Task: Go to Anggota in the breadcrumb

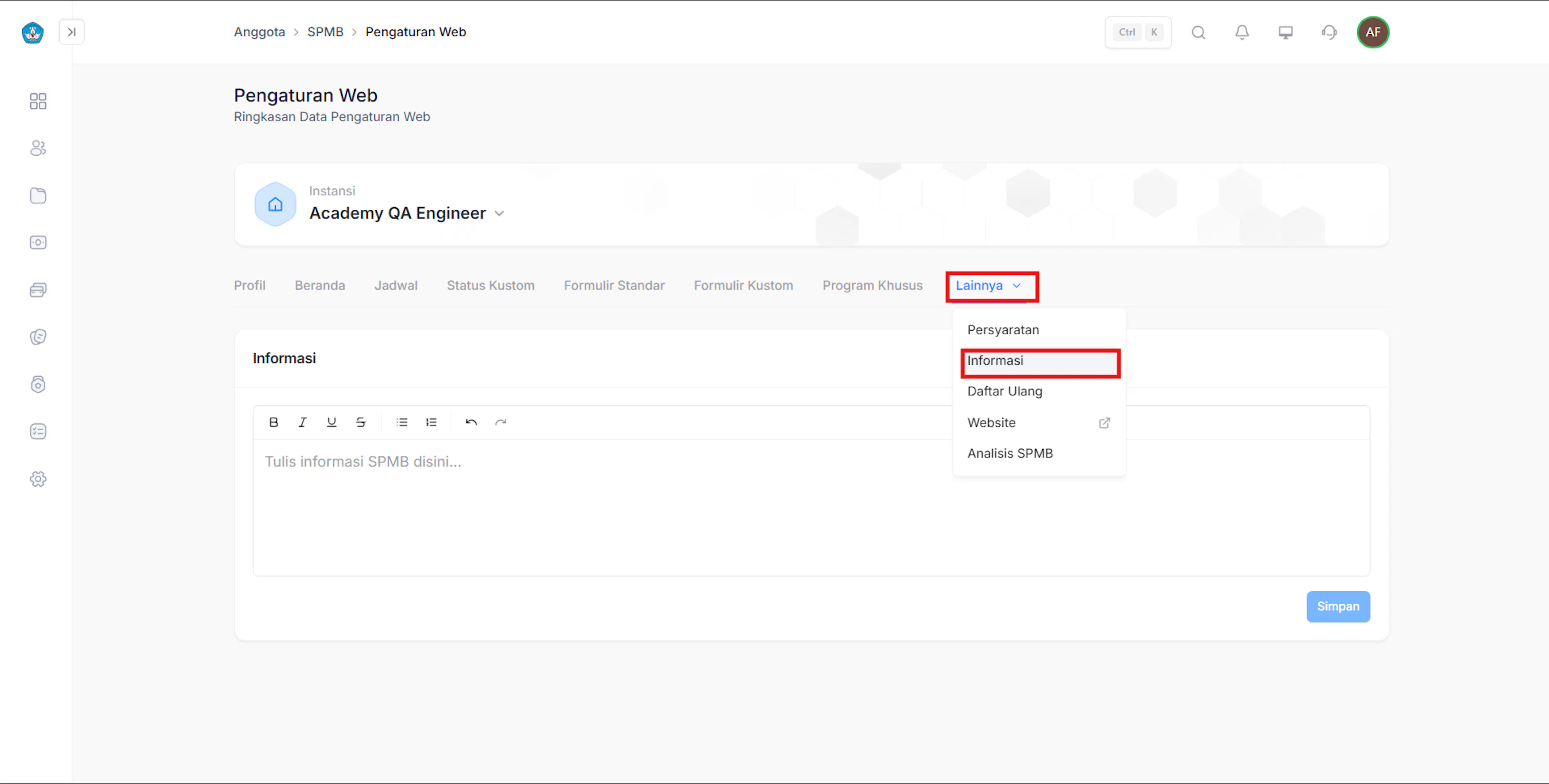Action: click(259, 32)
